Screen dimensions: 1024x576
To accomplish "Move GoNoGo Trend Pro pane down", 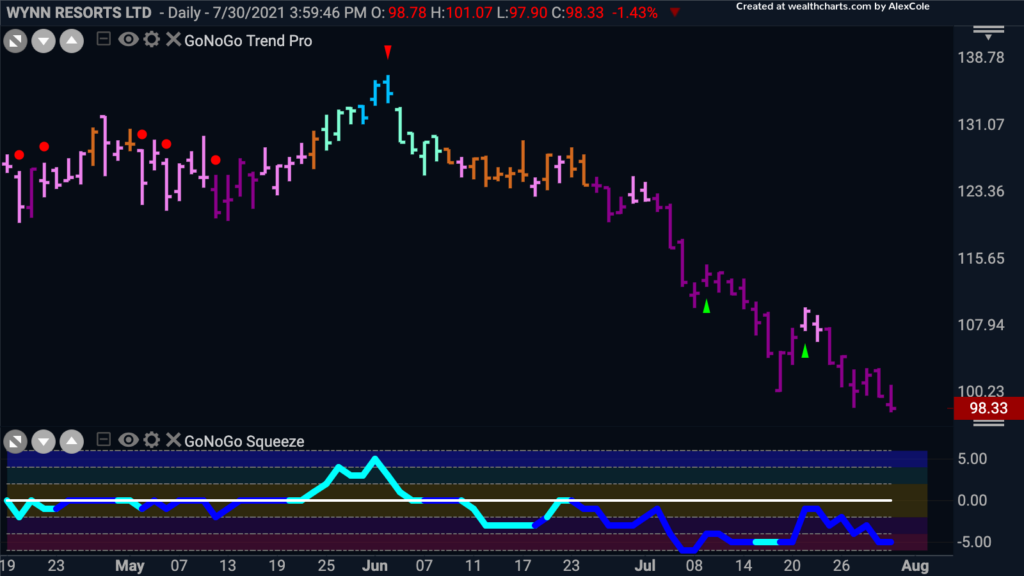I will pos(43,41).
